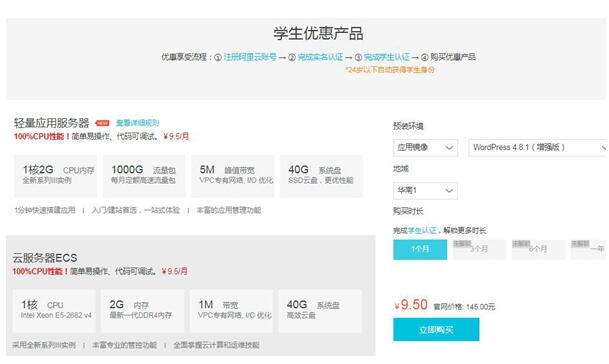Open the 应用镜像 dropdown
Image resolution: width=609 pixels, height=364 pixels.
[x=425, y=148]
